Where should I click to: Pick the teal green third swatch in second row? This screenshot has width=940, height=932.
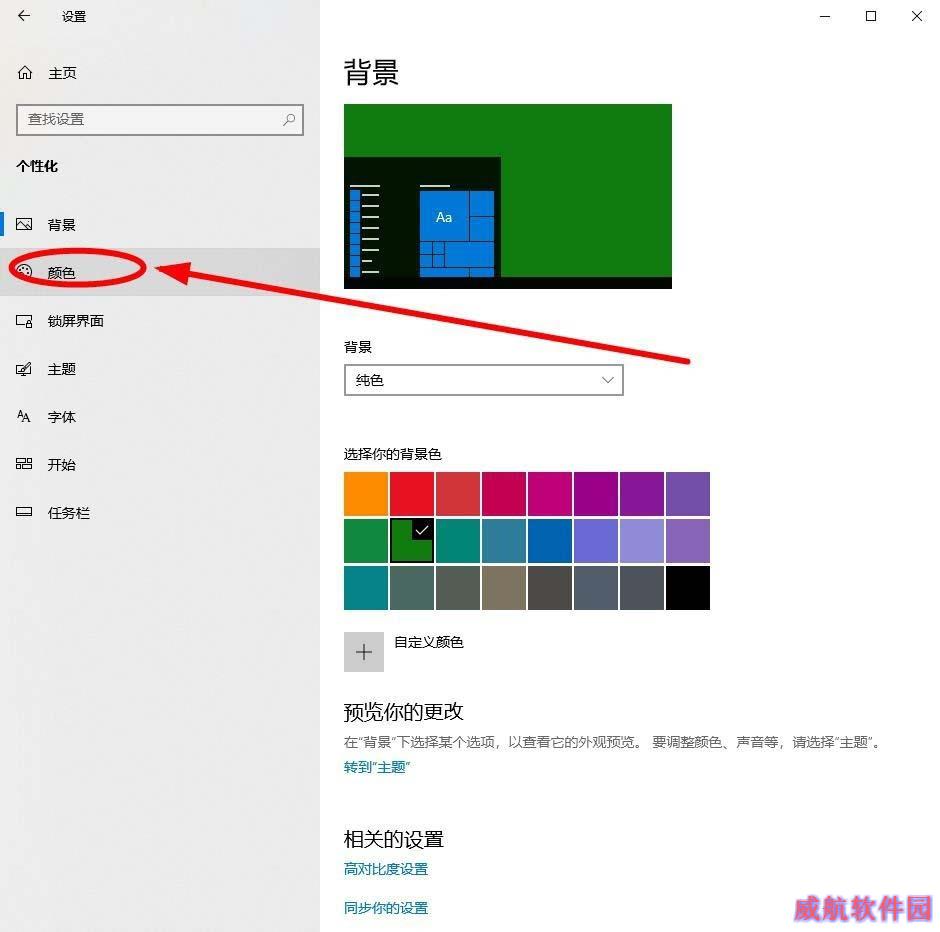point(458,541)
